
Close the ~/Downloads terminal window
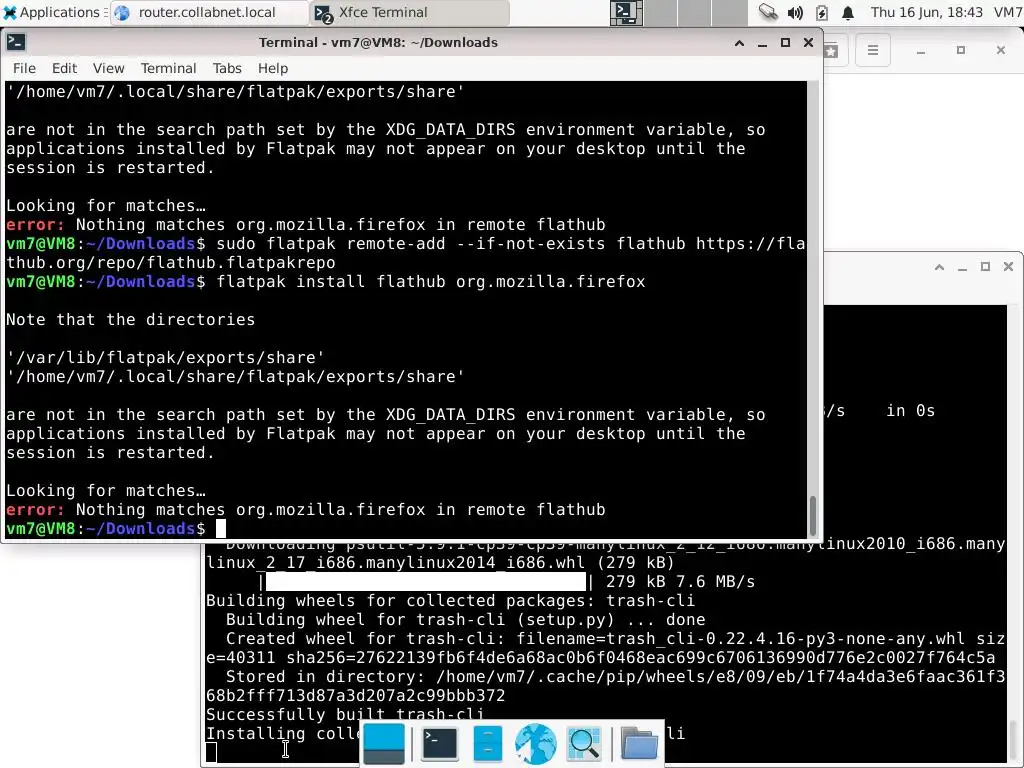click(808, 42)
